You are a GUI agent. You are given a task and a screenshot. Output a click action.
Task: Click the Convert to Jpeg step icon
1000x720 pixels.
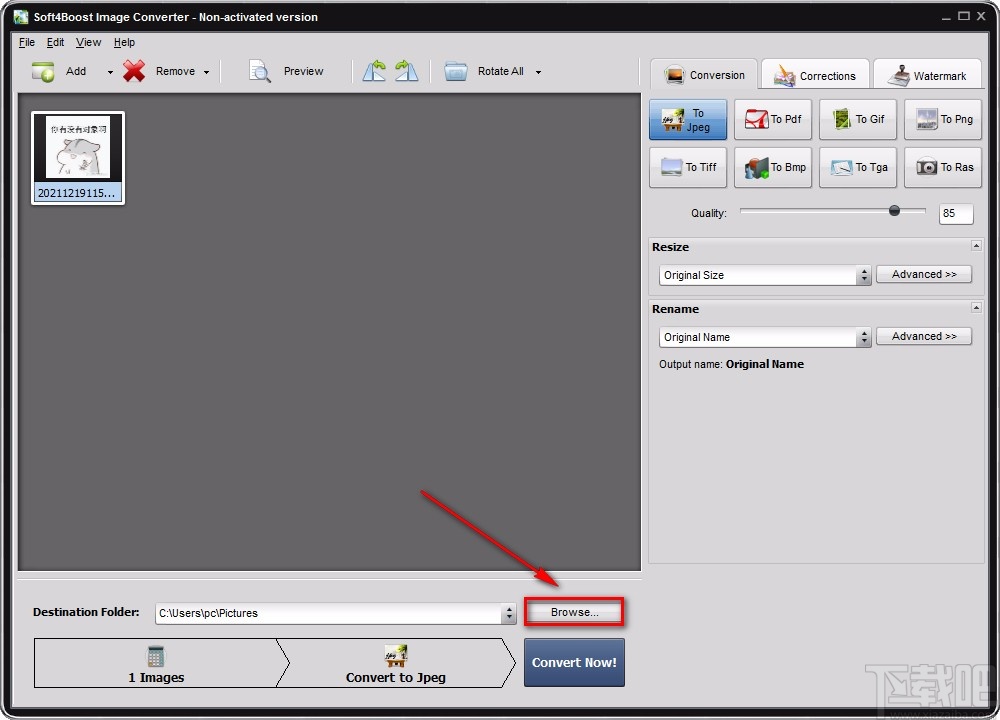(x=395, y=656)
